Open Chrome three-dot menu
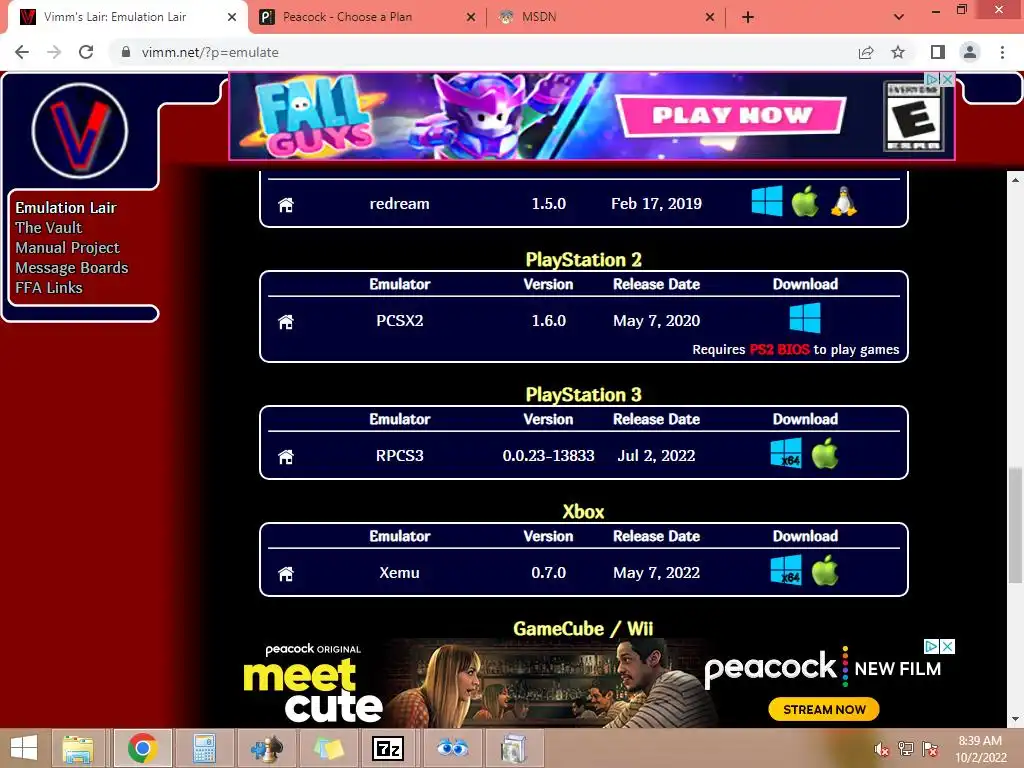This screenshot has height=768, width=1024. (1002, 52)
